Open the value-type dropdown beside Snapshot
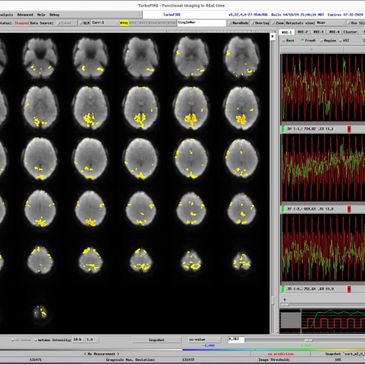The height and width of the screenshot is (365, 365). click(x=203, y=340)
